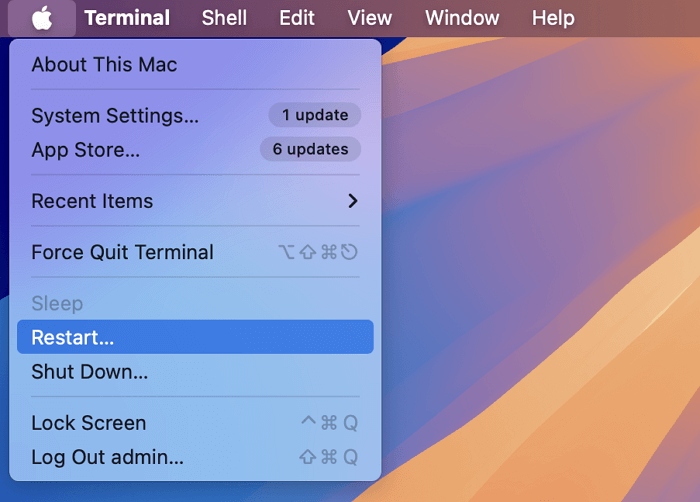Click the 6 updates badge
700x502 pixels.
point(310,150)
